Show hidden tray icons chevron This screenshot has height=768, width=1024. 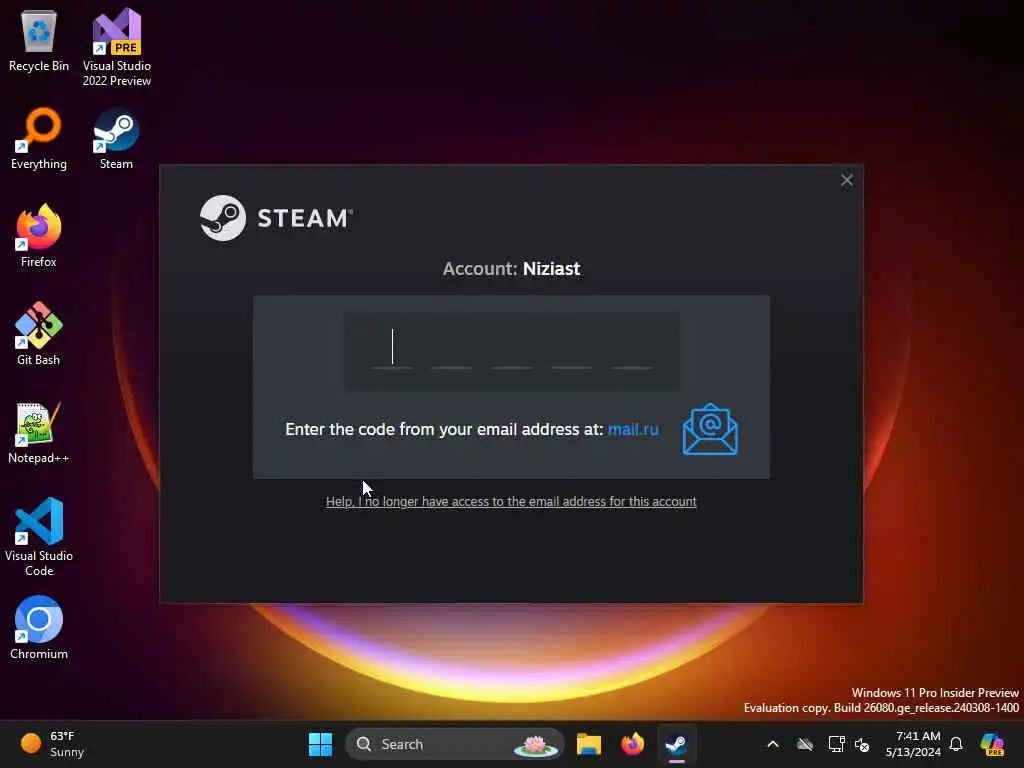[773, 744]
